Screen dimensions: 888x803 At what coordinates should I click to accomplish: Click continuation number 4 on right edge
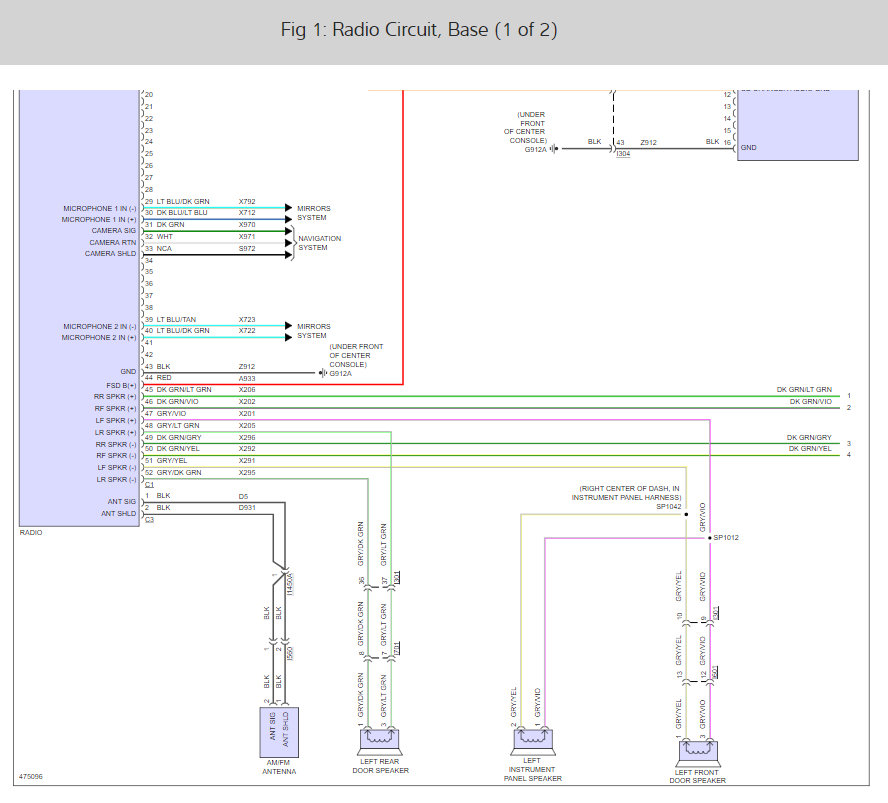(x=848, y=455)
